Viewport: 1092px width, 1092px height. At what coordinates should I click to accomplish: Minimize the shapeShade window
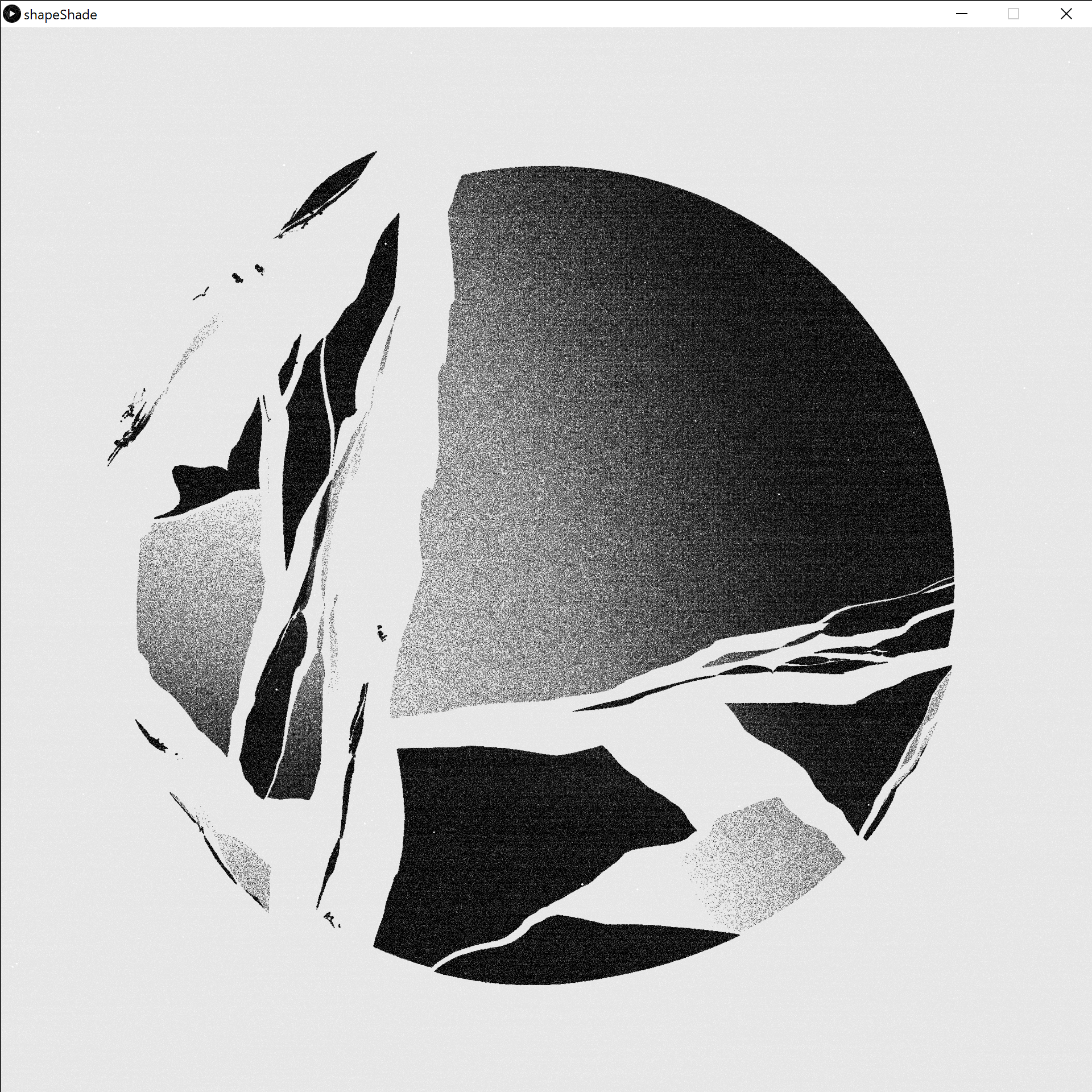coord(962,14)
